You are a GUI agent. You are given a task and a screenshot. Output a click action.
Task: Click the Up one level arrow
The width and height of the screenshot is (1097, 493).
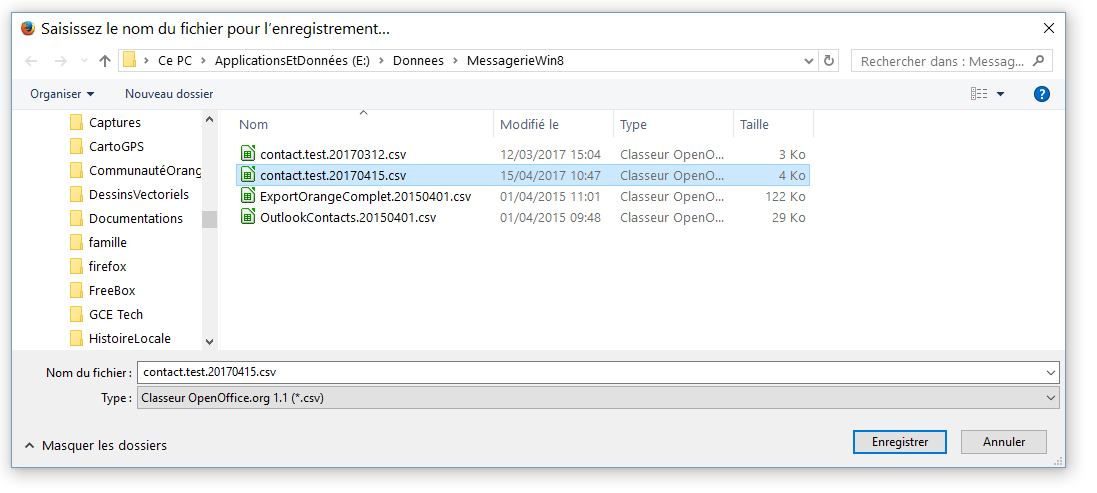click(x=104, y=61)
